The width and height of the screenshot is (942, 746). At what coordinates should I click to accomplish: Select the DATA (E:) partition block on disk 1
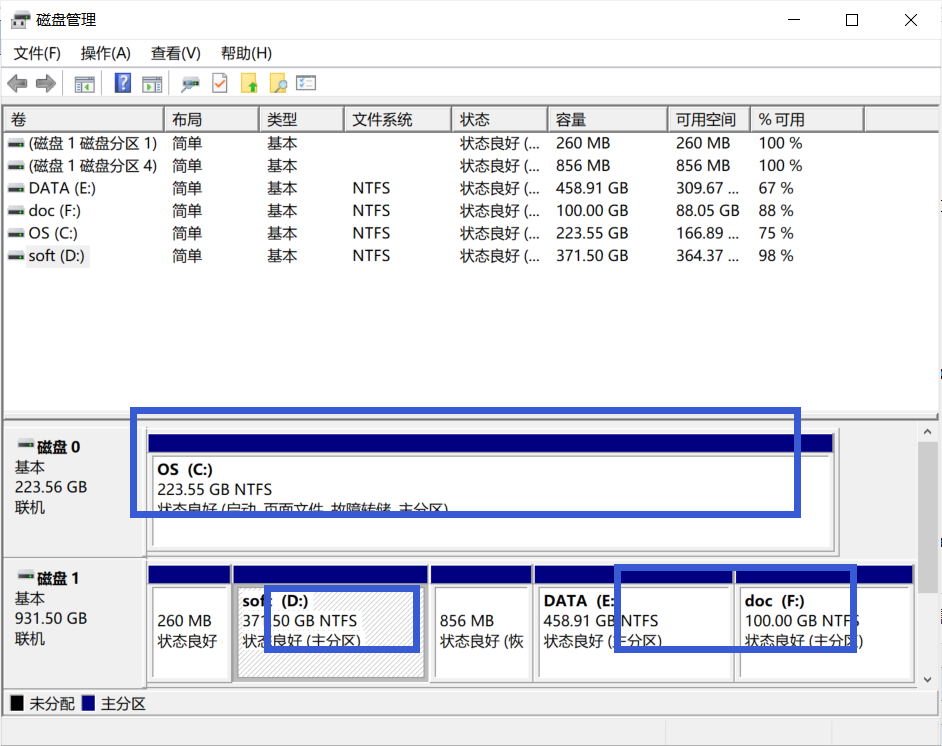(633, 622)
